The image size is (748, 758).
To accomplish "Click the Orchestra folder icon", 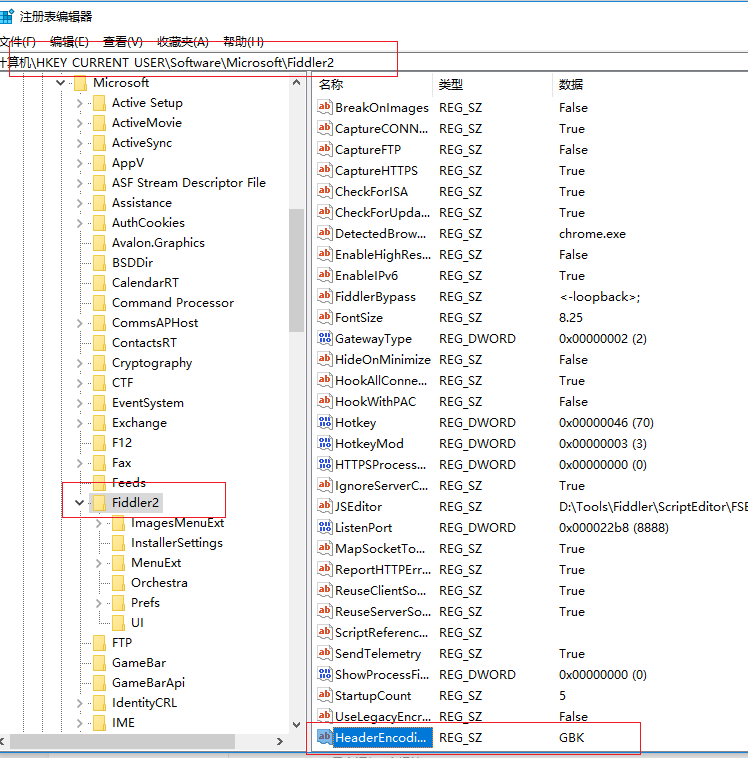I will [x=118, y=583].
